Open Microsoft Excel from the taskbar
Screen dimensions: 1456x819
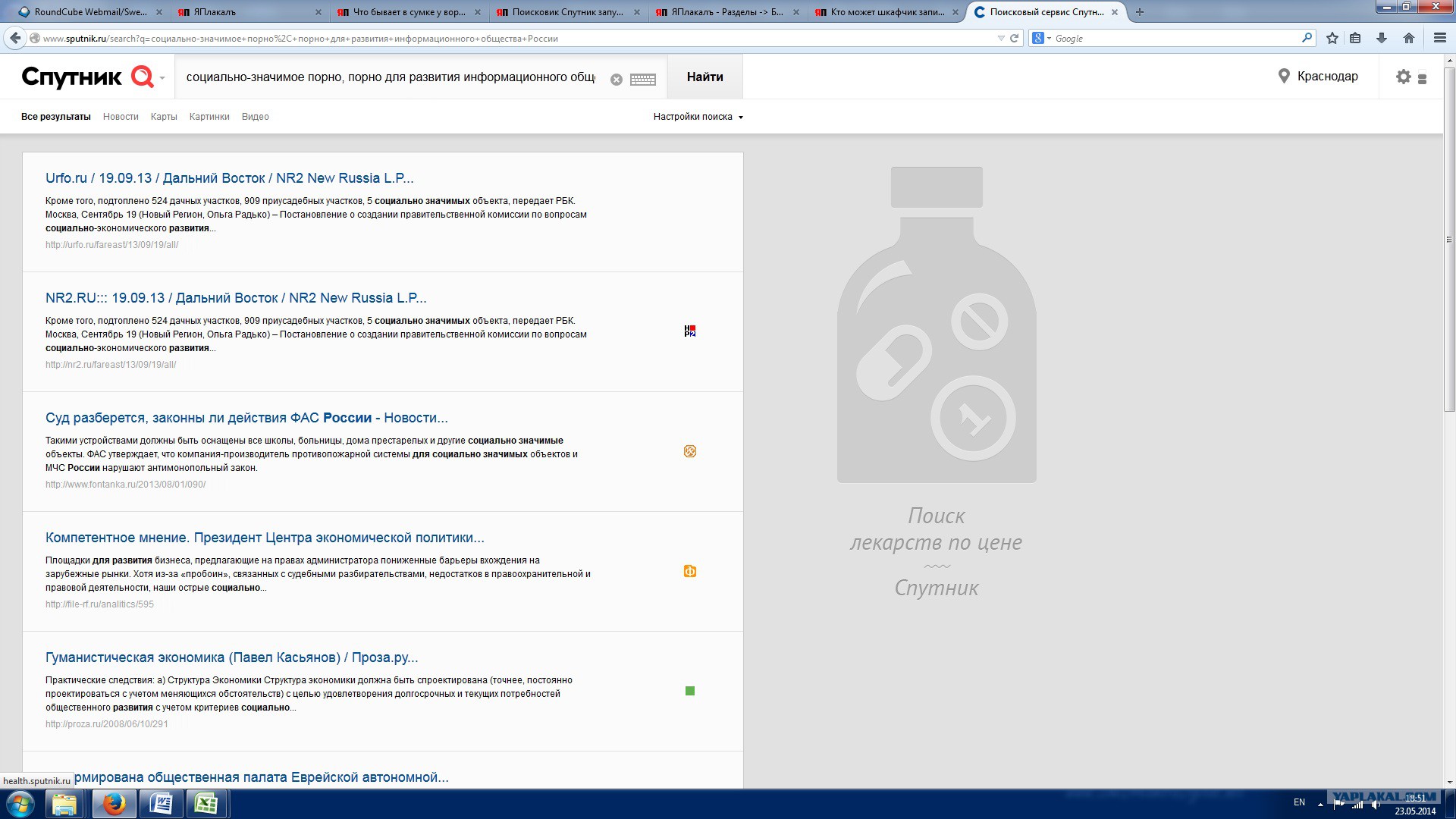(x=206, y=804)
